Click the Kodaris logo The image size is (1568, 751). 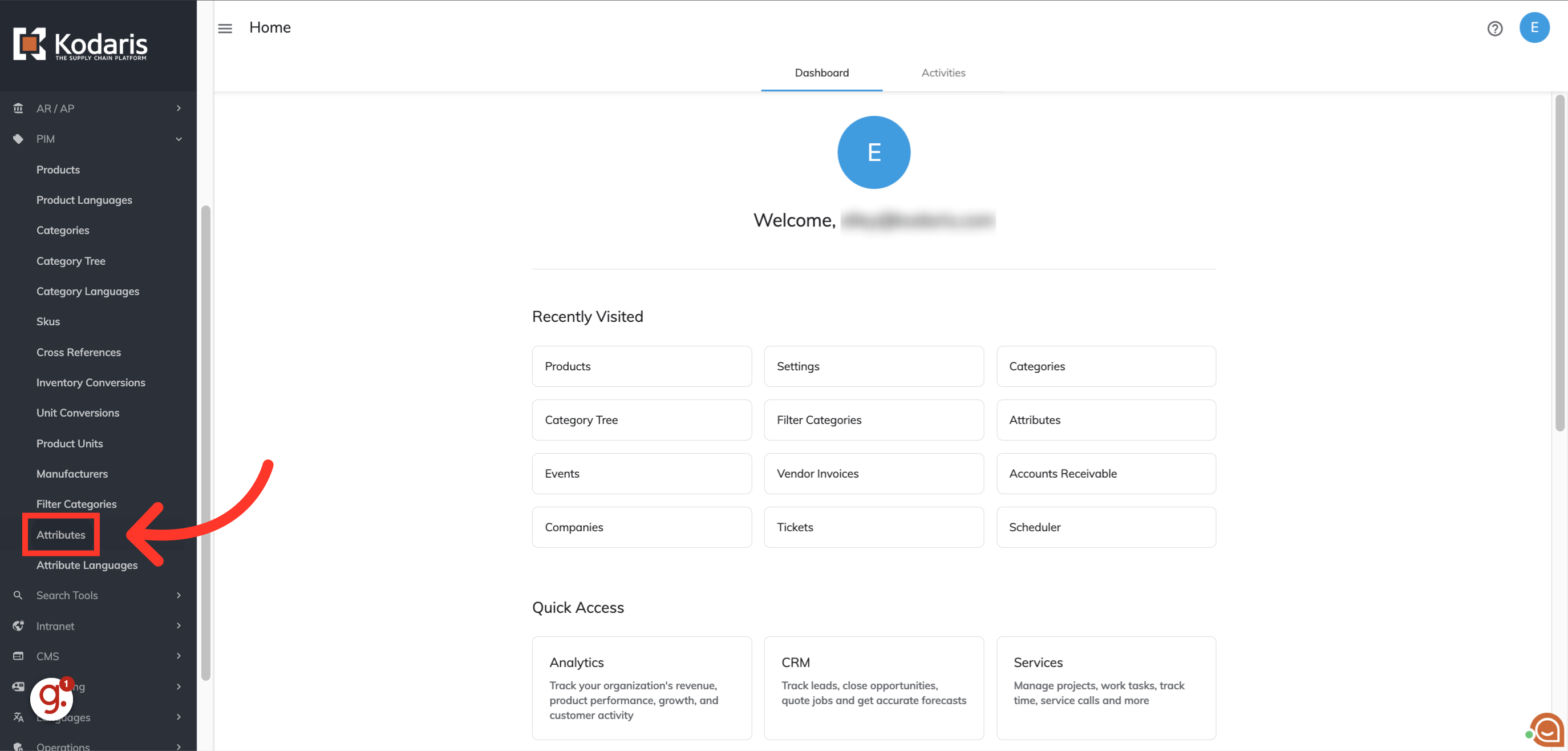80,44
